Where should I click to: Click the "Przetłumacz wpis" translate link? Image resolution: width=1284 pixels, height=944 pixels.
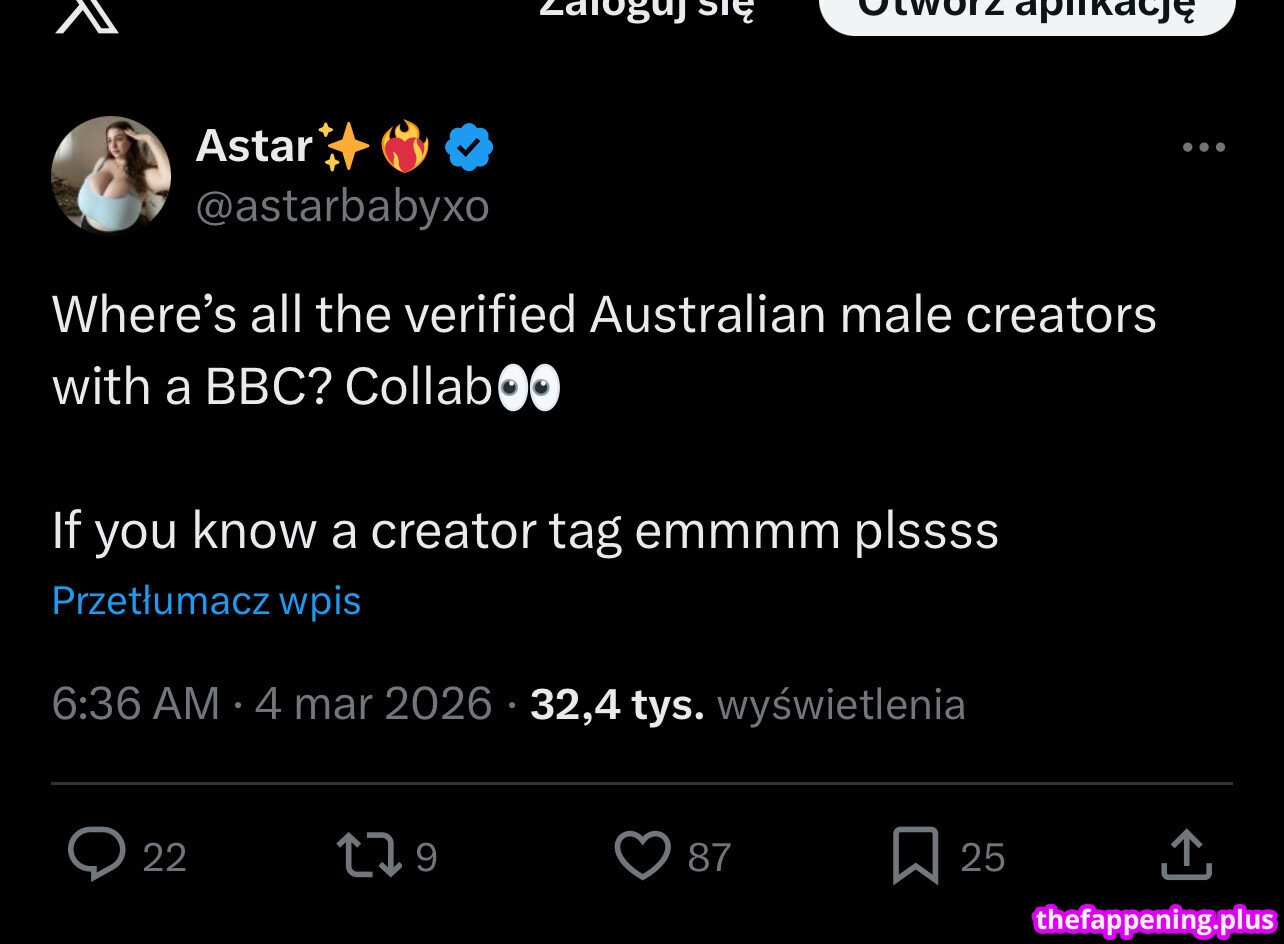pos(206,601)
